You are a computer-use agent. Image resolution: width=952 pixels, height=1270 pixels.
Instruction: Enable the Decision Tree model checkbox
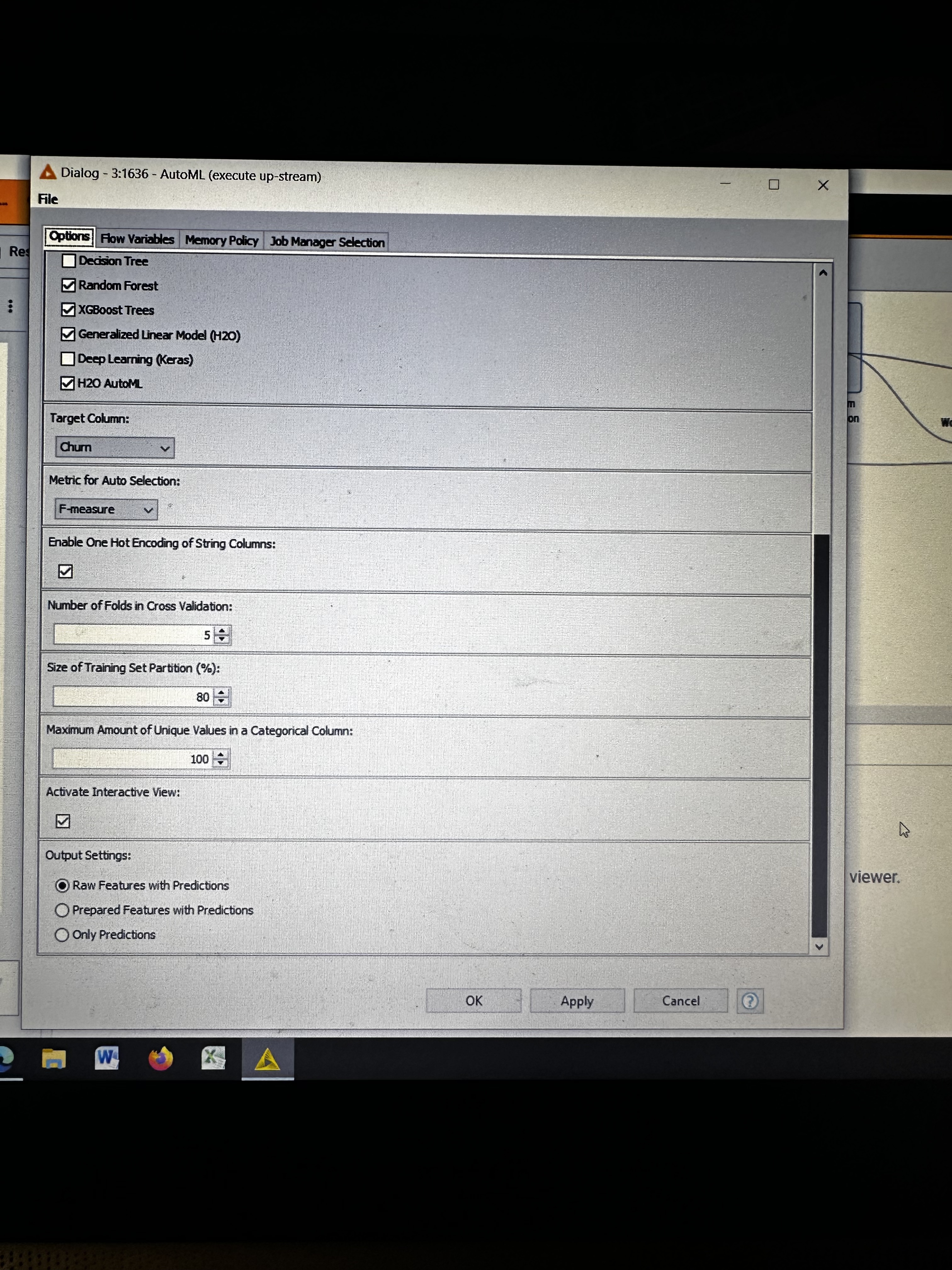point(69,261)
